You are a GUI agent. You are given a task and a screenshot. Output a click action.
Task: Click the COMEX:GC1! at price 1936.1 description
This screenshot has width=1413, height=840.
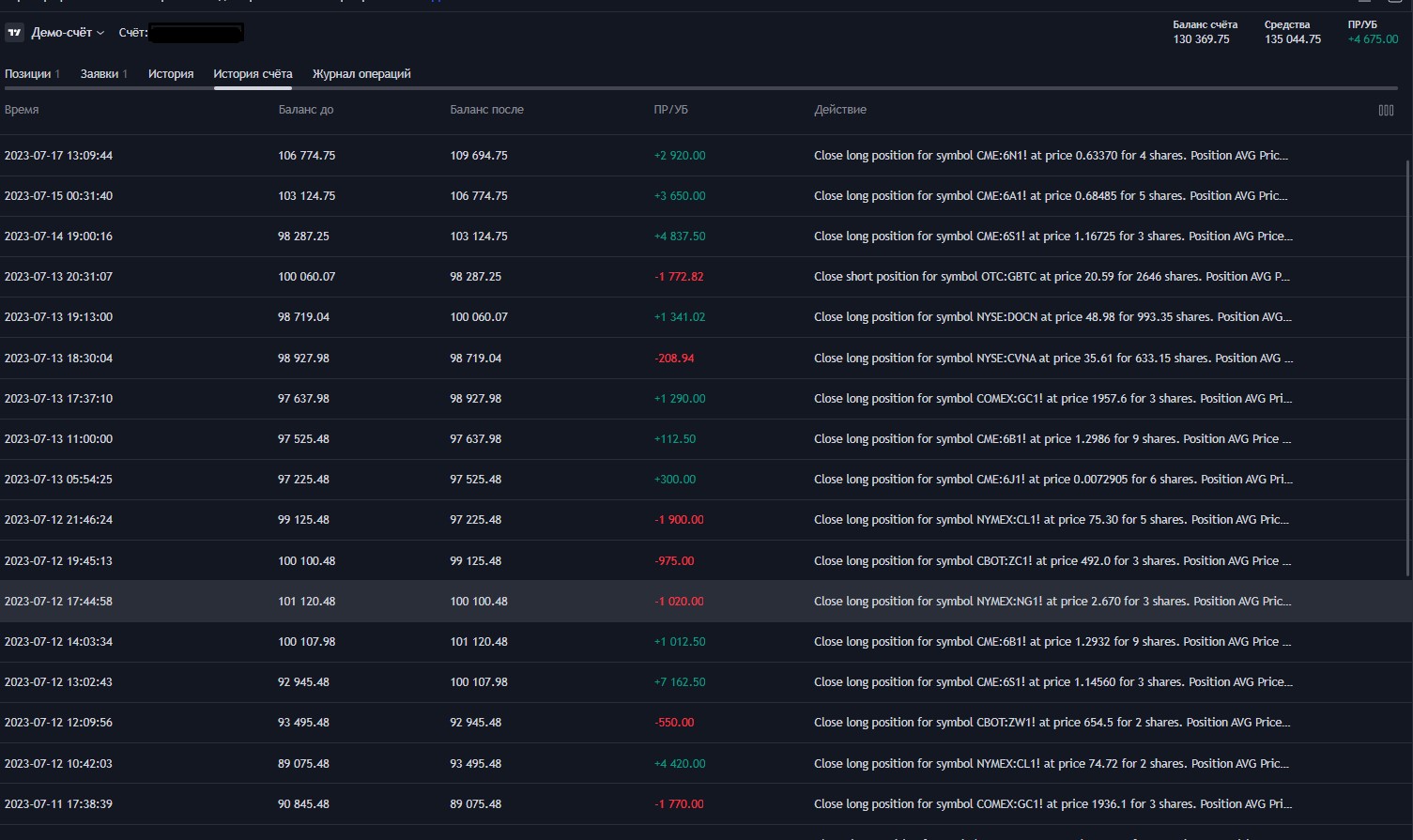1052,804
